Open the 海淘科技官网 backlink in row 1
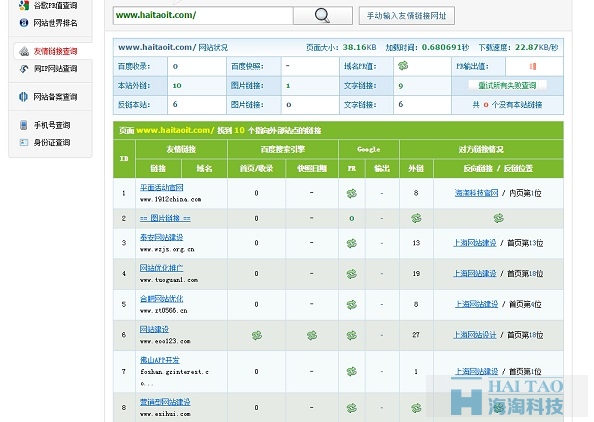The height and width of the screenshot is (422, 594). (x=477, y=193)
